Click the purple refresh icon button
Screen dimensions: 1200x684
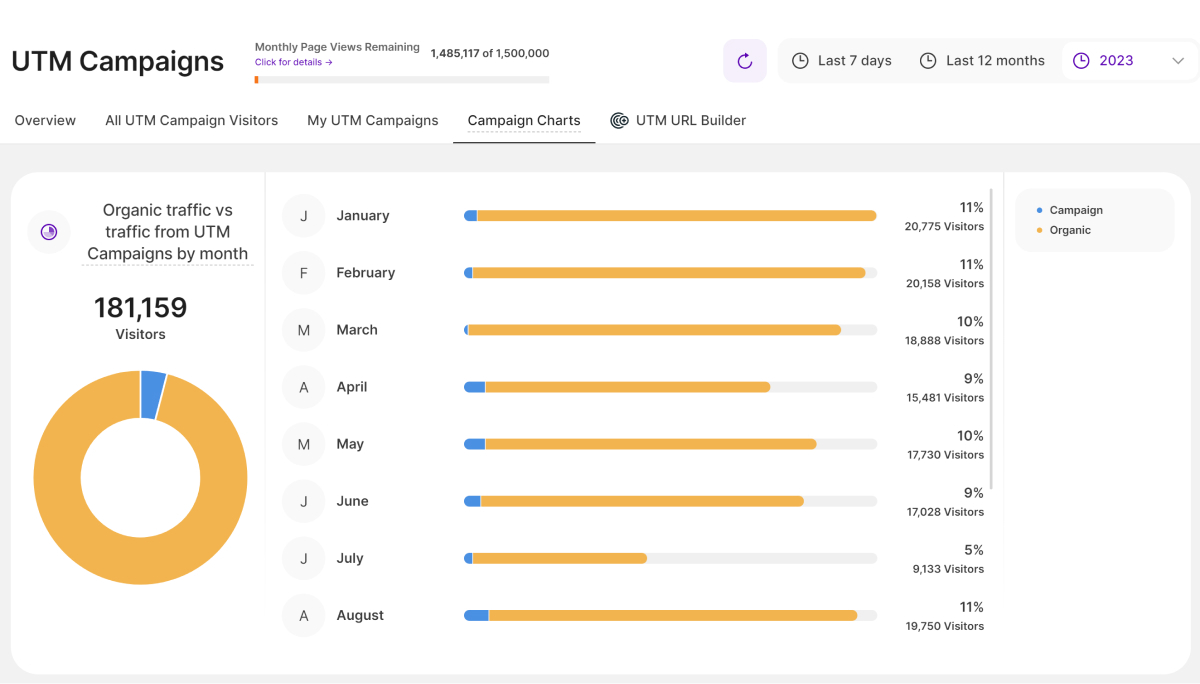(x=744, y=61)
